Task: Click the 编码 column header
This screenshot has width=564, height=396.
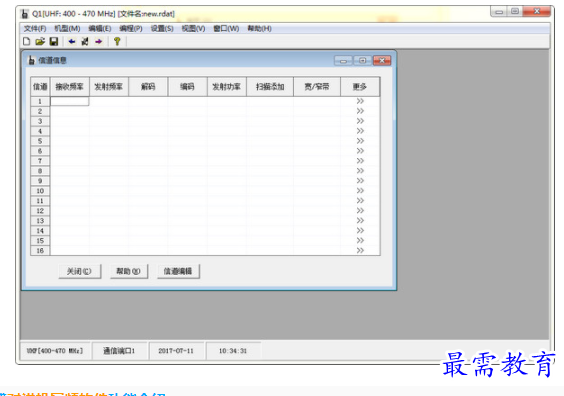Action: click(x=187, y=87)
